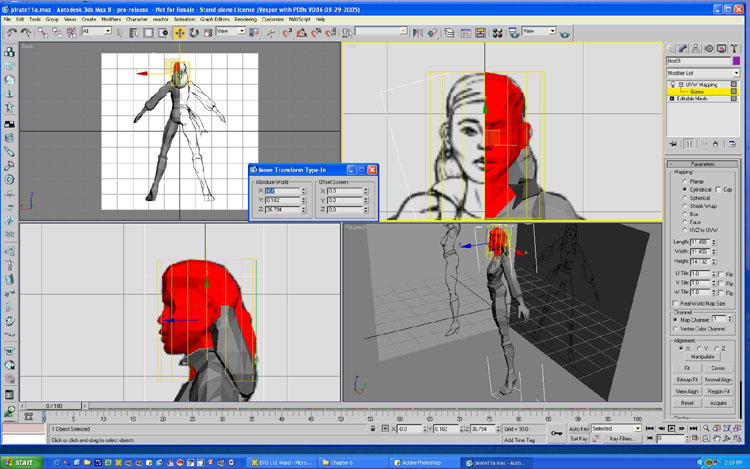
Task: Select the Move tool in main toolbar
Action: (x=180, y=32)
